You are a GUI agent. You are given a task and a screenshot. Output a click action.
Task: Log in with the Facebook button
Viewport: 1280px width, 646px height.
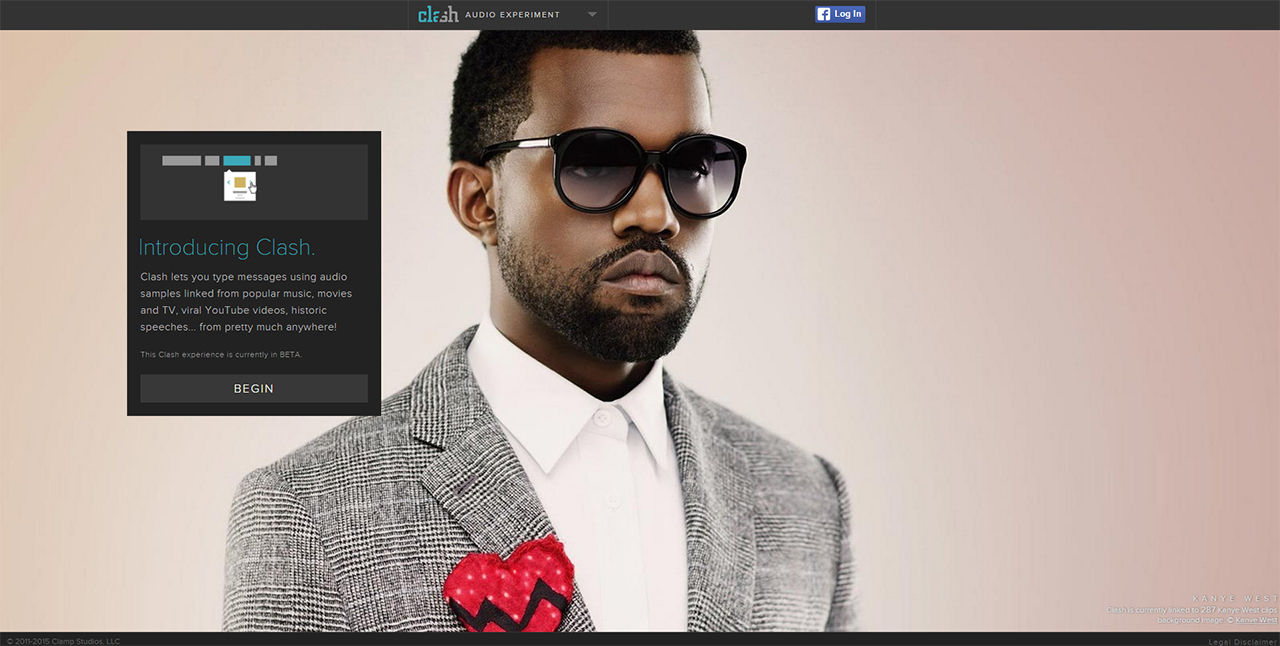[840, 14]
